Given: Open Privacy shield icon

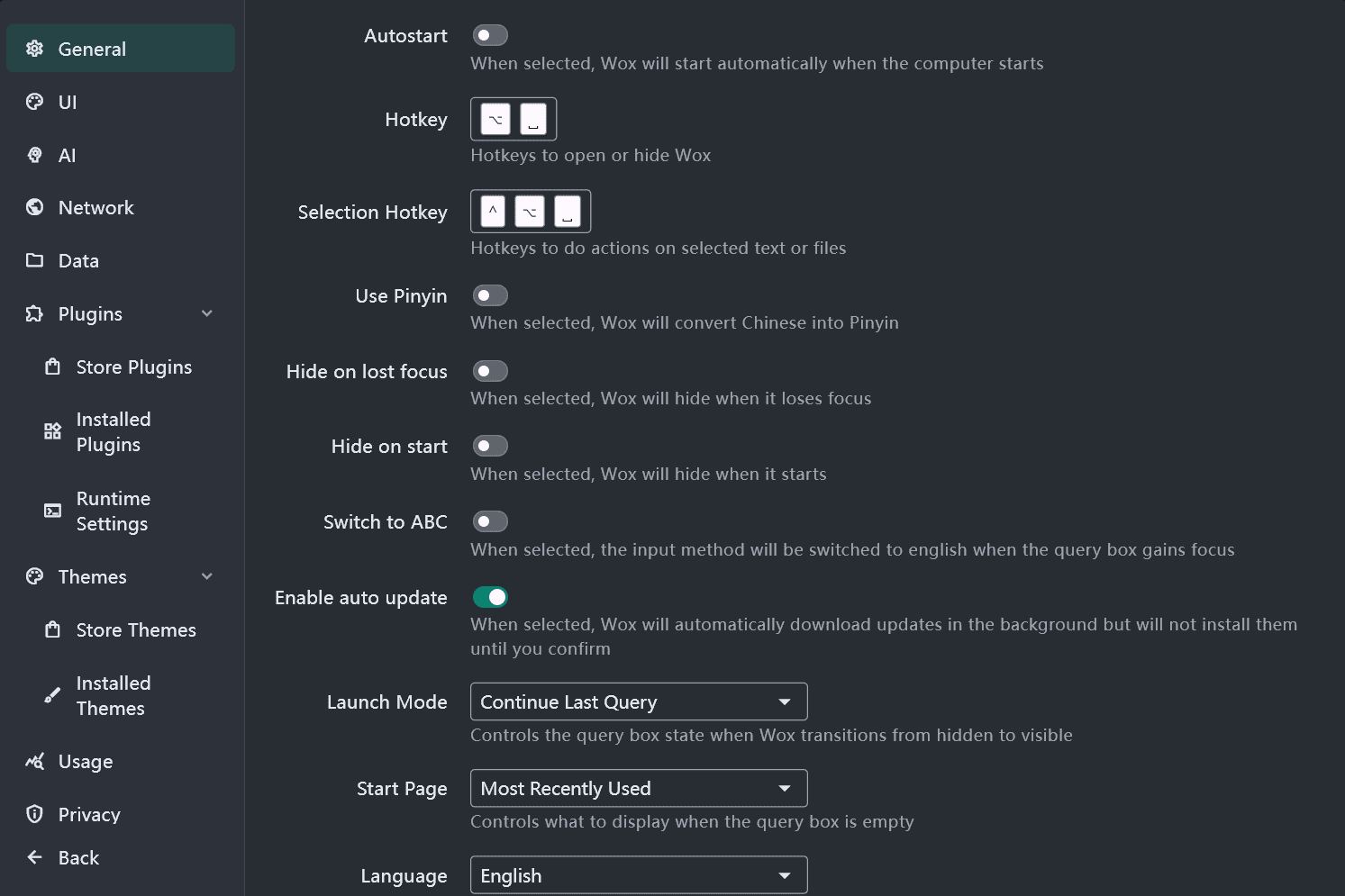Looking at the screenshot, I should (35, 814).
